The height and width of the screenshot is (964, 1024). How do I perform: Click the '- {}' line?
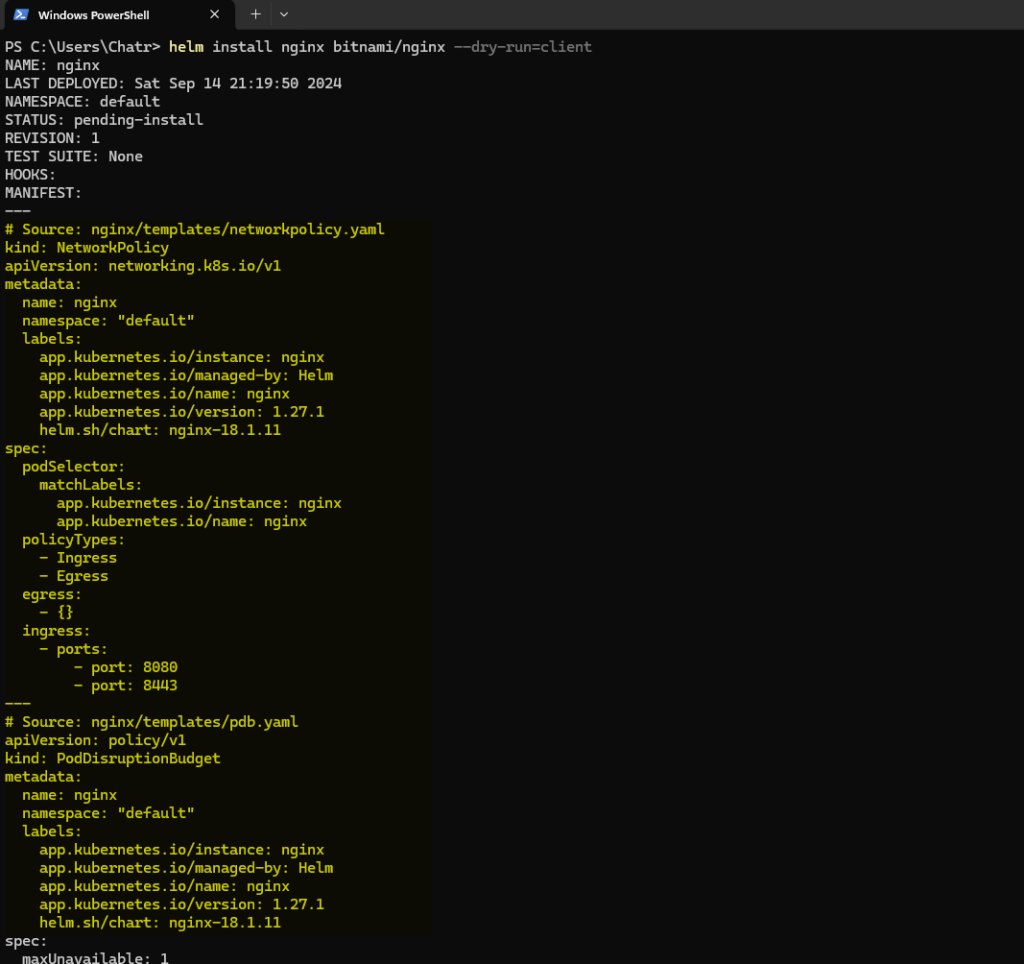click(56, 613)
